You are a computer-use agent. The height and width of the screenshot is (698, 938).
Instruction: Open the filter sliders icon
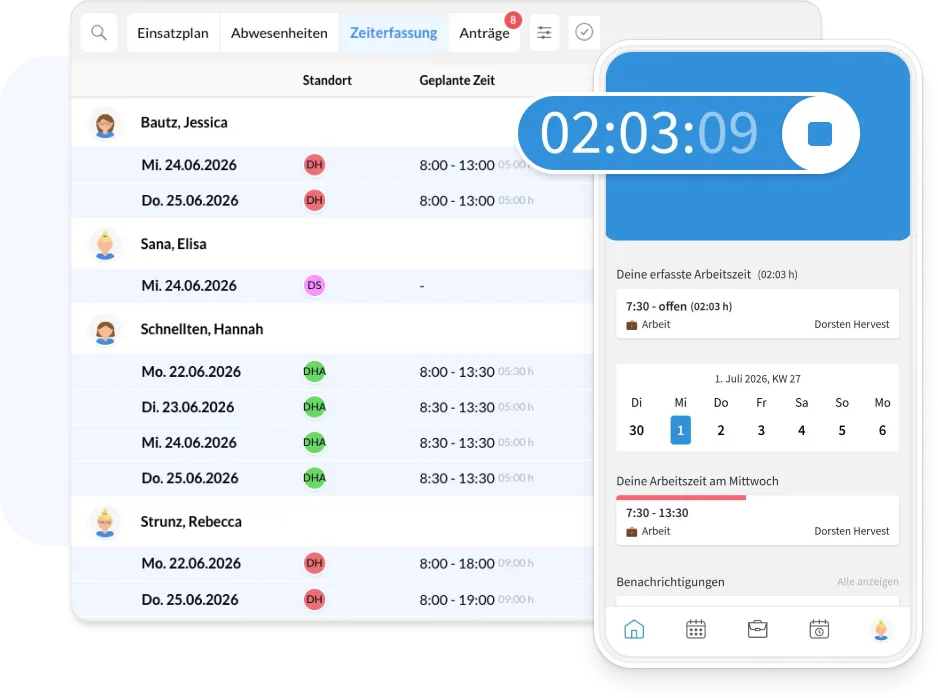pos(544,32)
